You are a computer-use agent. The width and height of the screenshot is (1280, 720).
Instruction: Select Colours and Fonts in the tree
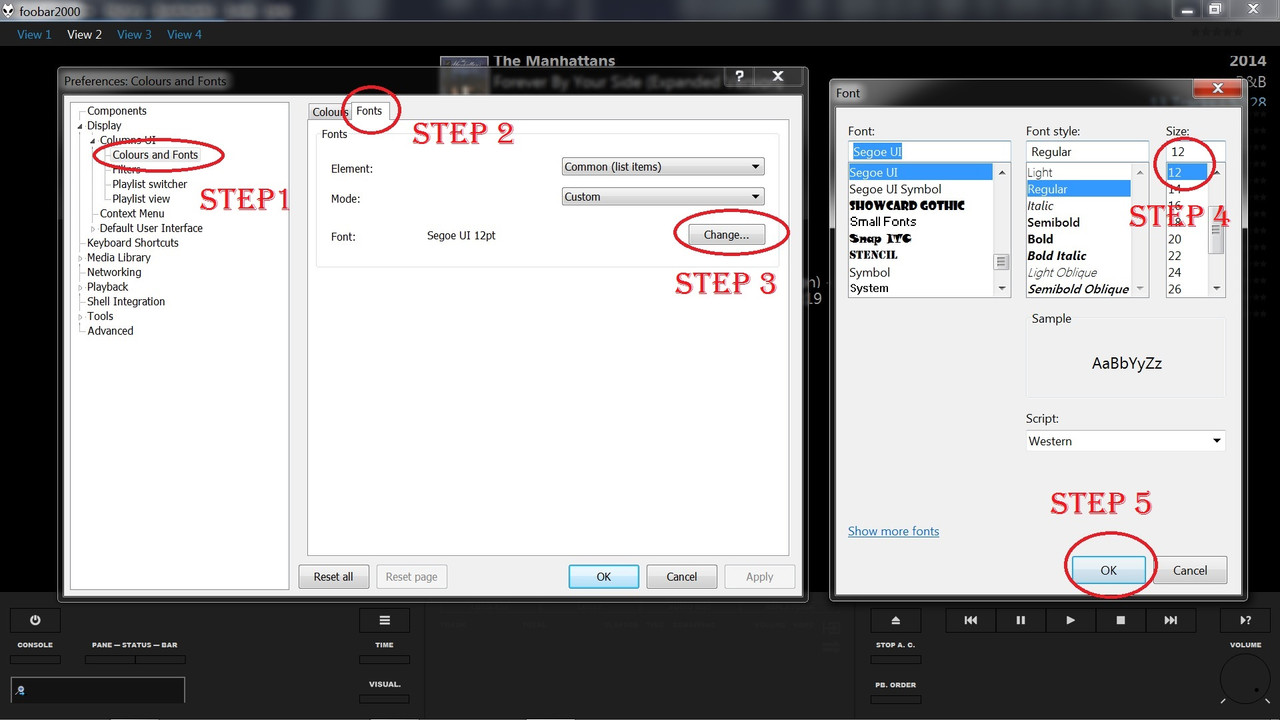pos(155,155)
